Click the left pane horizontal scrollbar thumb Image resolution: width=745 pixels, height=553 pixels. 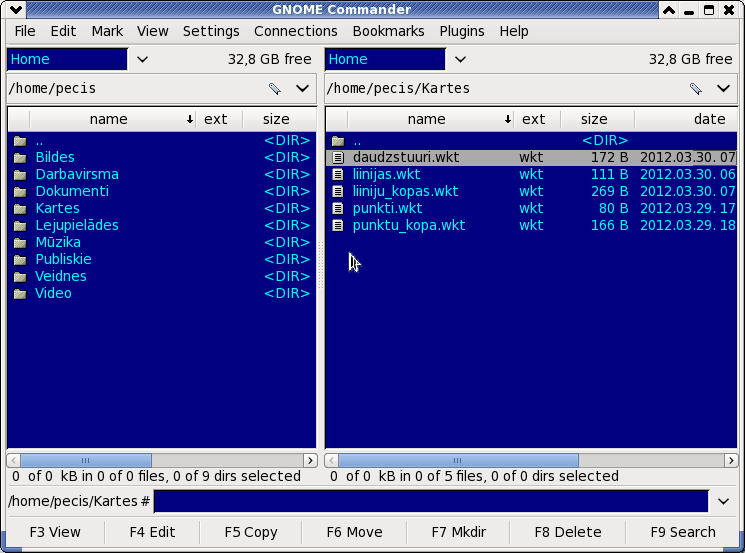coord(86,460)
